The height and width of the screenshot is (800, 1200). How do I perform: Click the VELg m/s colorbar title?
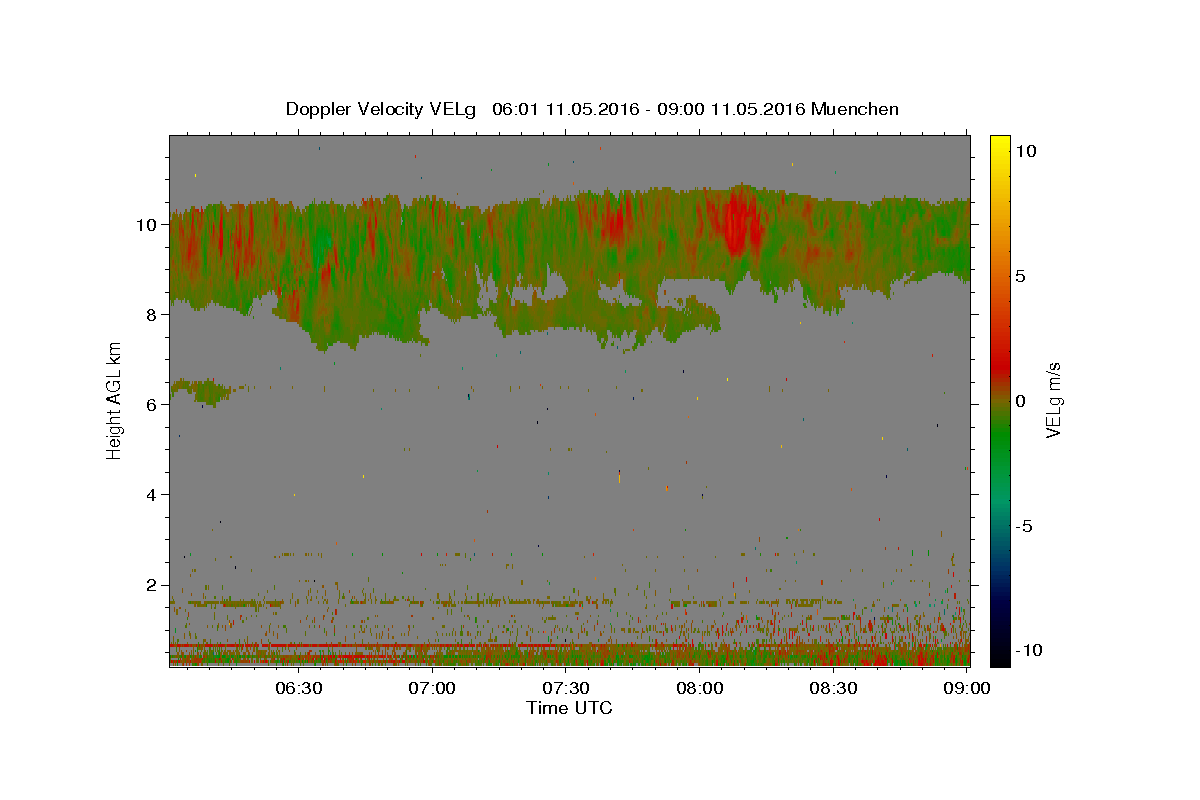coord(1054,400)
